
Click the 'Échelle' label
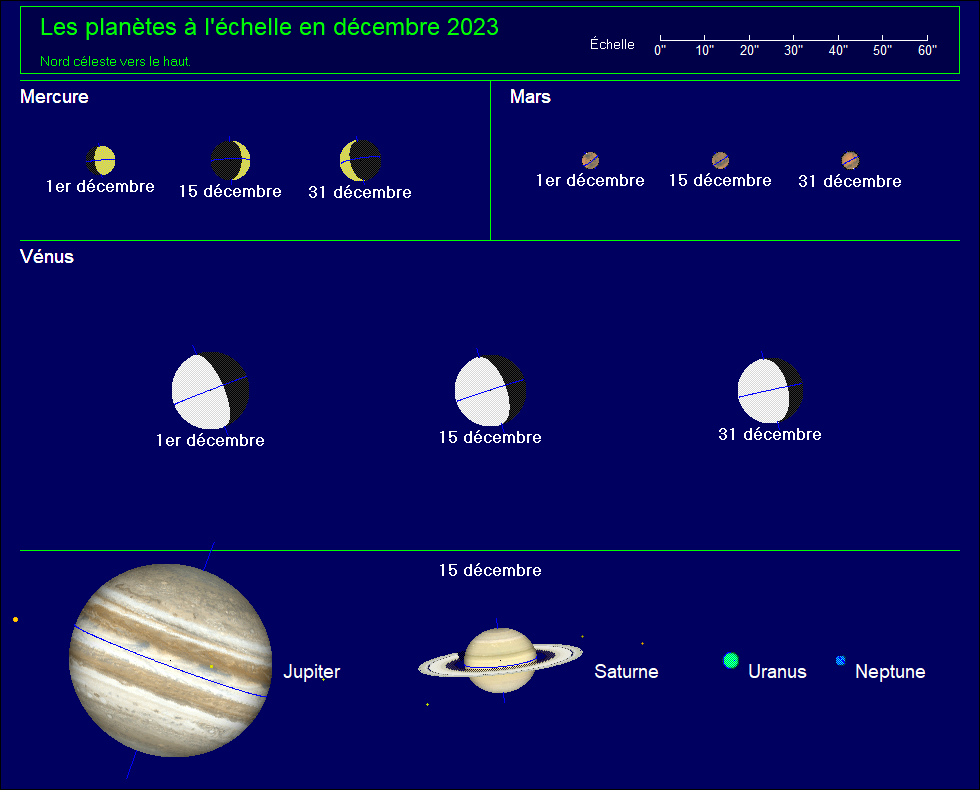[612, 44]
